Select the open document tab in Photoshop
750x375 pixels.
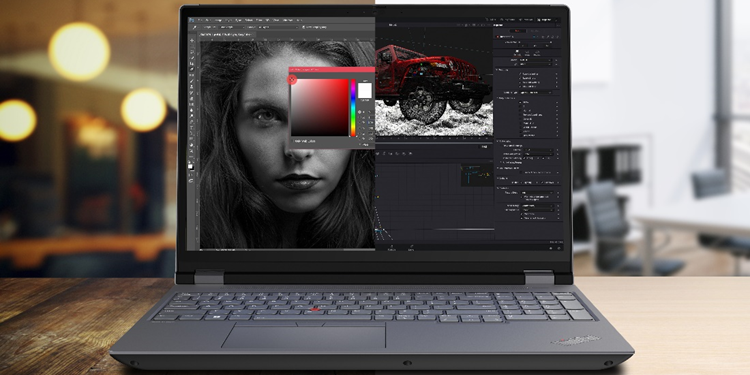pyautogui.click(x=228, y=35)
